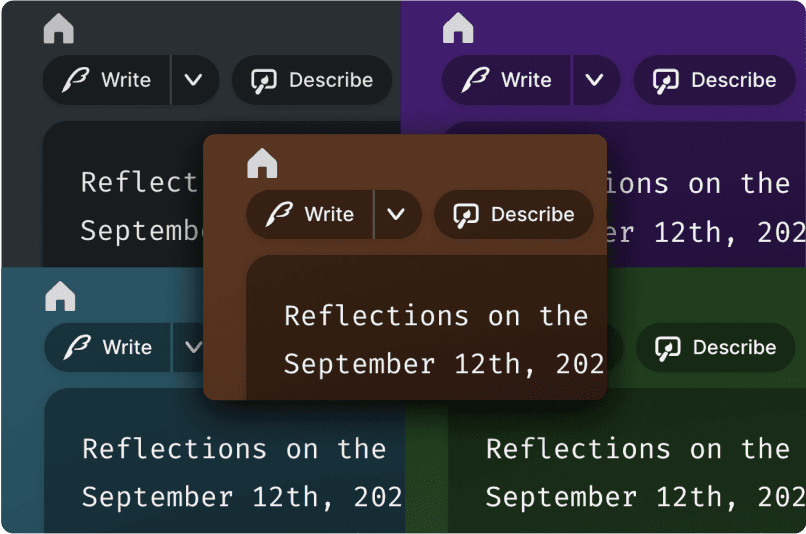Open the Write dropdown chevron in the teal panel
The image size is (806, 534).
tap(191, 347)
